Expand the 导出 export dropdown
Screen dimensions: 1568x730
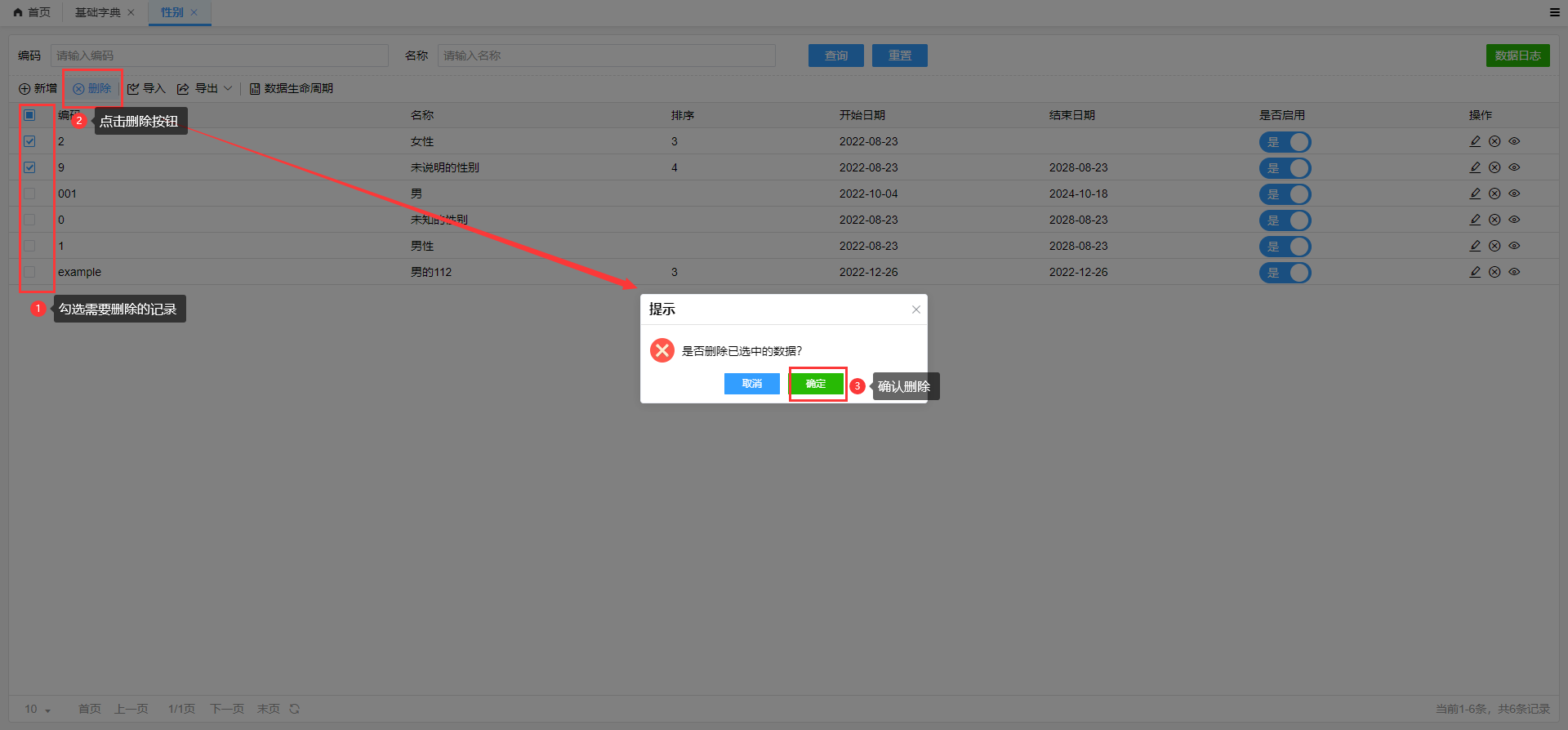228,89
